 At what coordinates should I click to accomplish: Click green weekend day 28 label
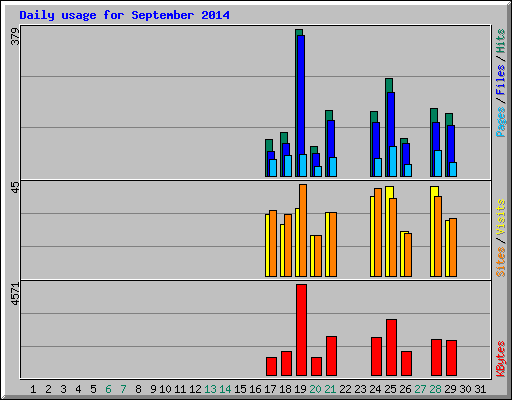click(x=435, y=389)
